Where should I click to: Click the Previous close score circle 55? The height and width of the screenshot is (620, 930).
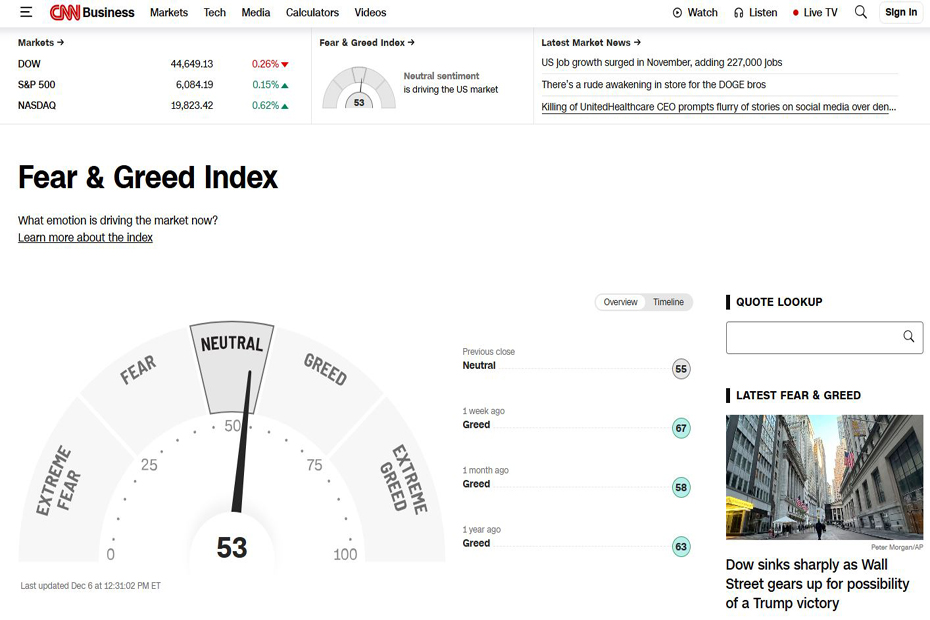tap(681, 369)
